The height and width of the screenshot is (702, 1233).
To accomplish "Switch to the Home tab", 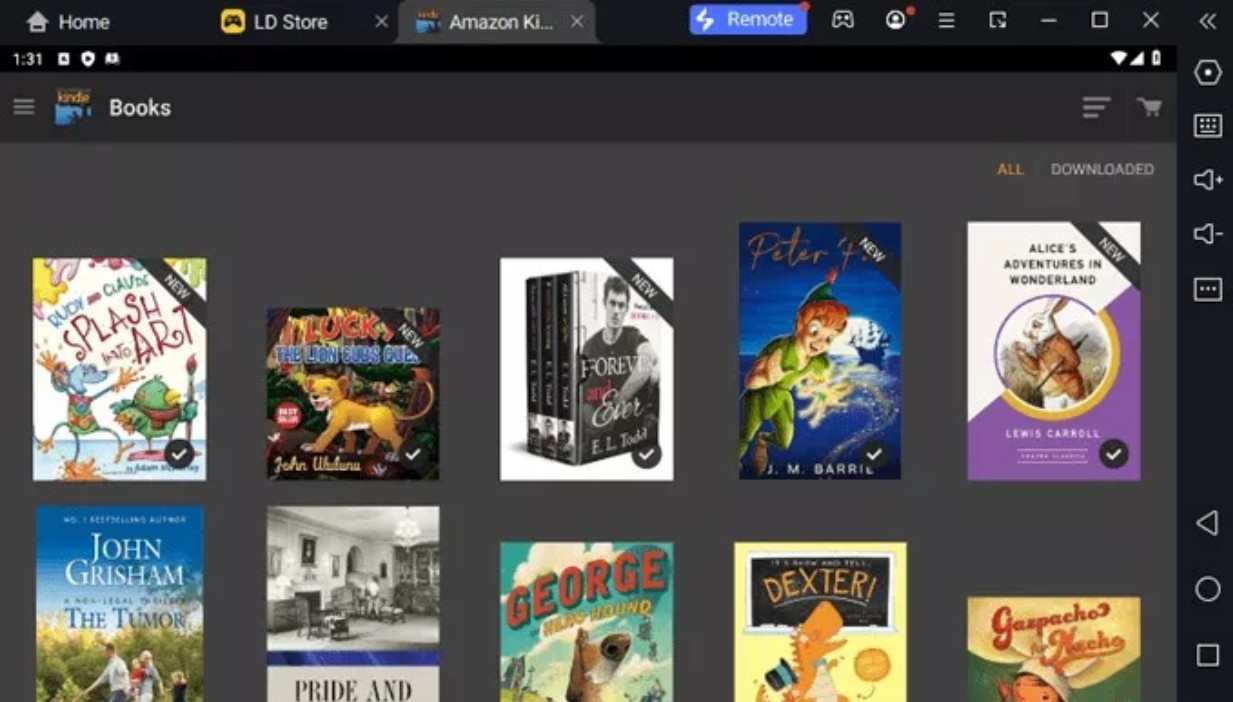I will coord(68,22).
